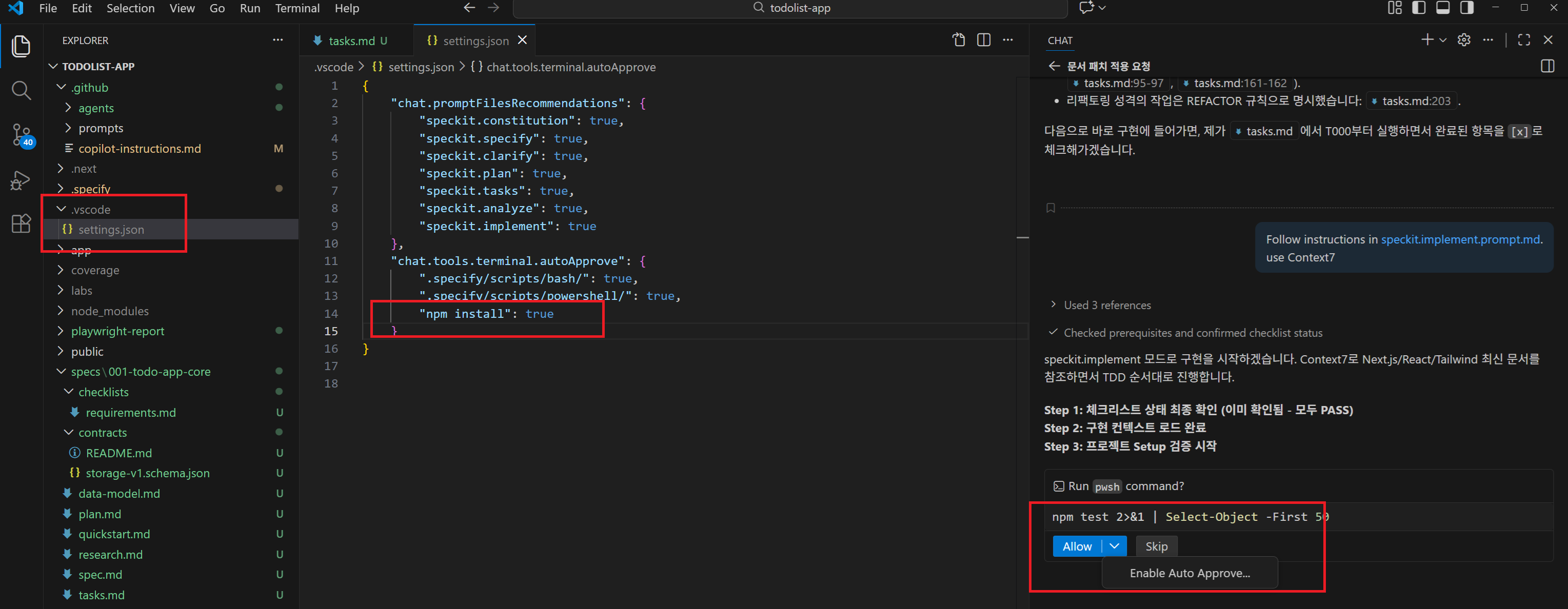Toggle the secondary side bar layout
The height and width of the screenshot is (609, 1568).
point(1467,8)
